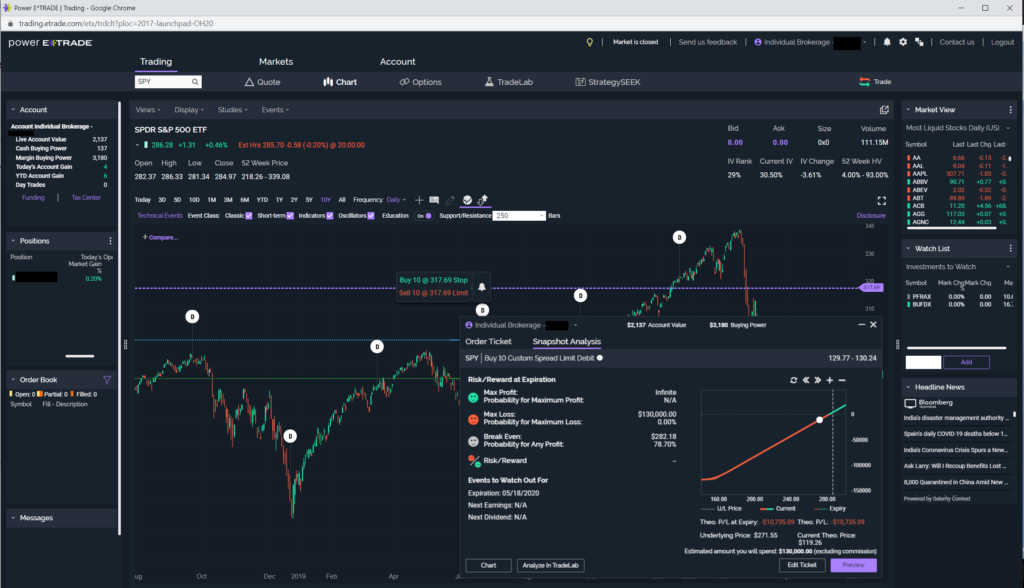Open the Funding link
The image size is (1024, 588).
pyautogui.click(x=33, y=197)
